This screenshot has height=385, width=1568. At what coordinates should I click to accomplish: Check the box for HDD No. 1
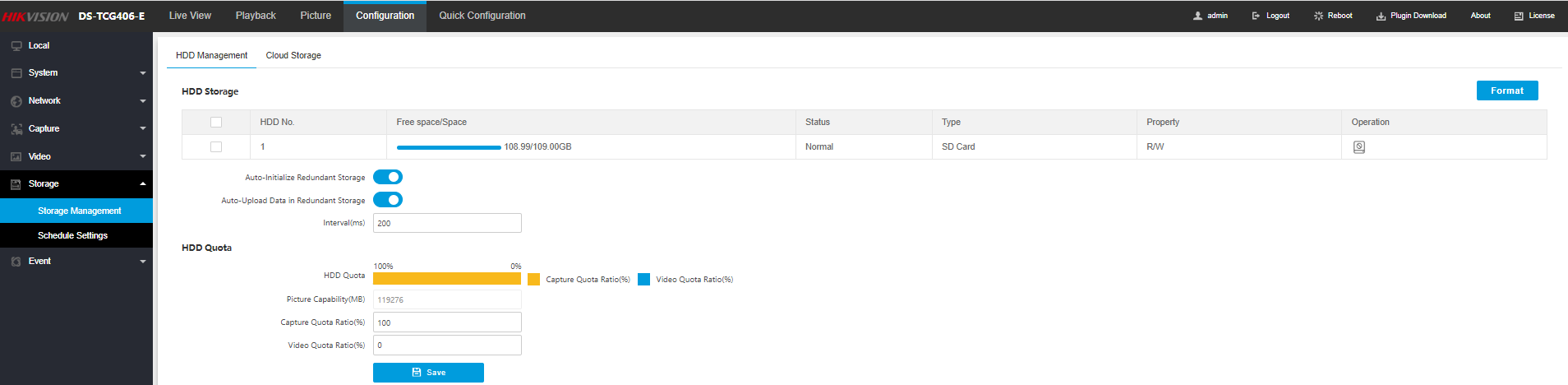[216, 147]
